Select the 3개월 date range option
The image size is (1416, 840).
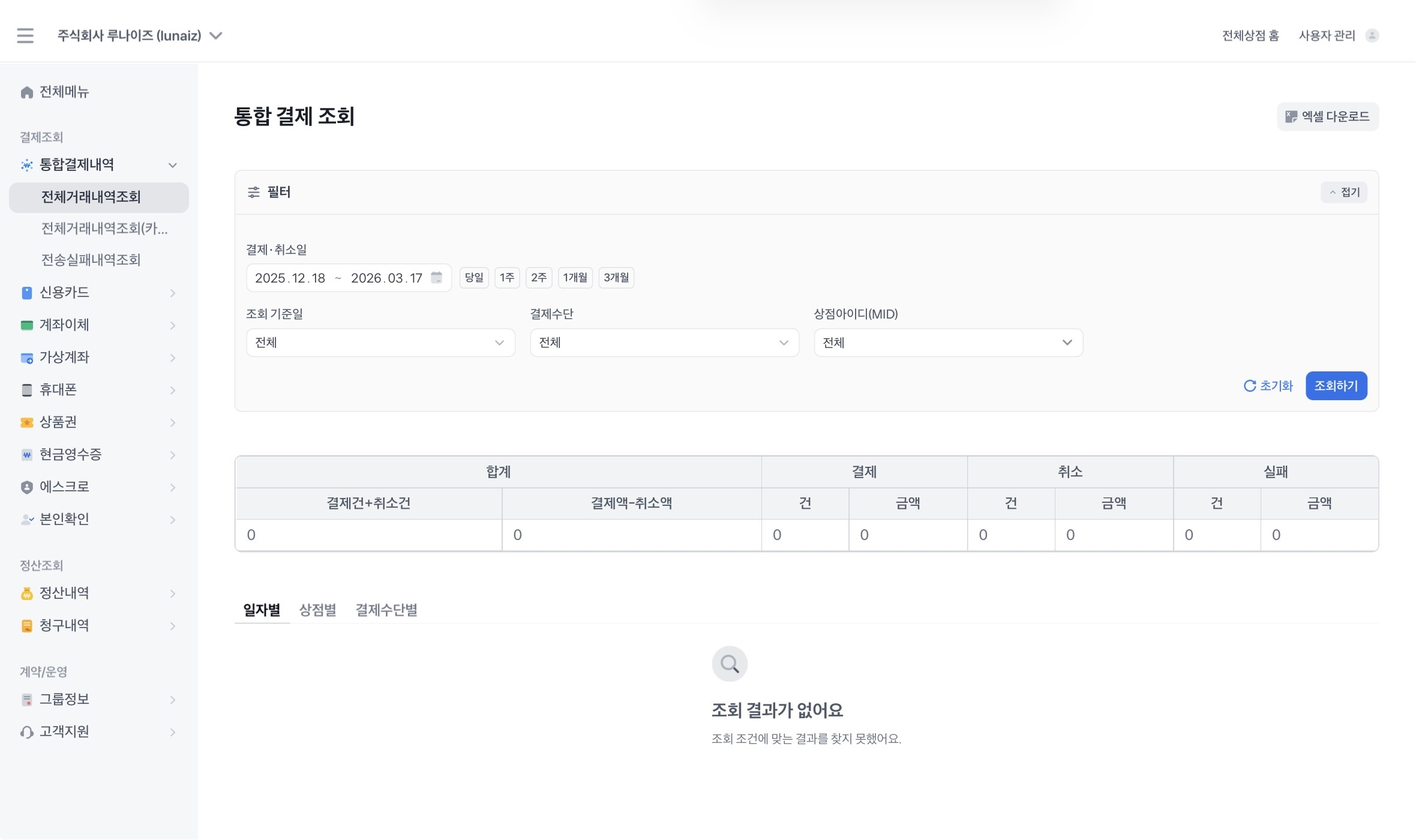pyautogui.click(x=616, y=278)
